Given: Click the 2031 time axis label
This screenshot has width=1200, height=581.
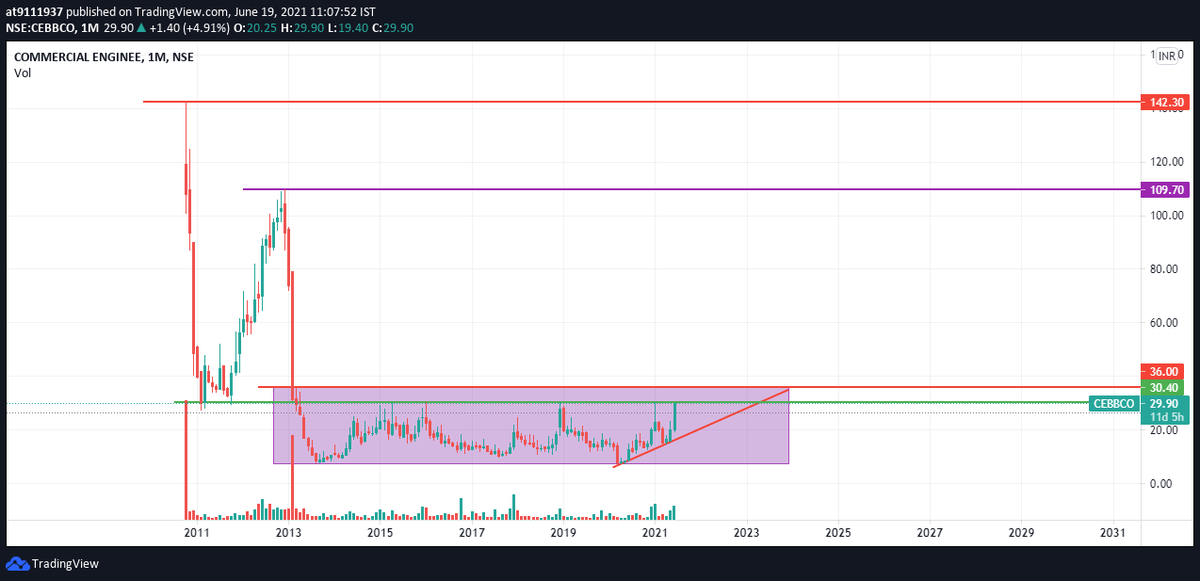Looking at the screenshot, I should tap(1112, 533).
